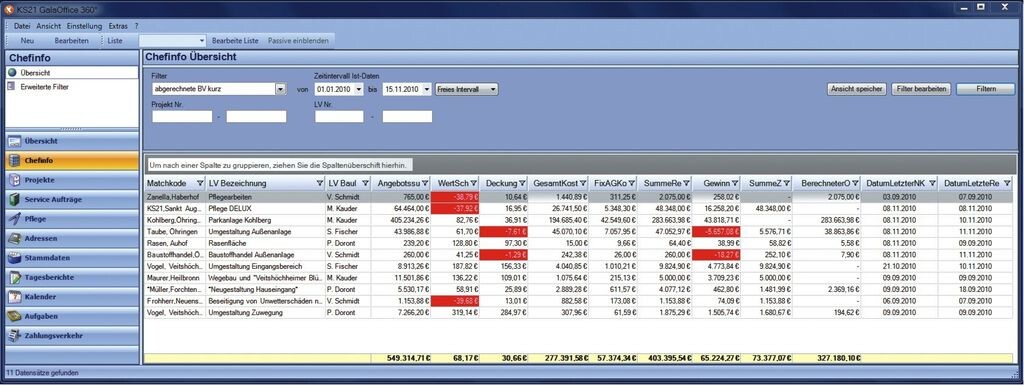
Task: Open the 'bis' date 15.11.2010 picker
Action: [427, 89]
